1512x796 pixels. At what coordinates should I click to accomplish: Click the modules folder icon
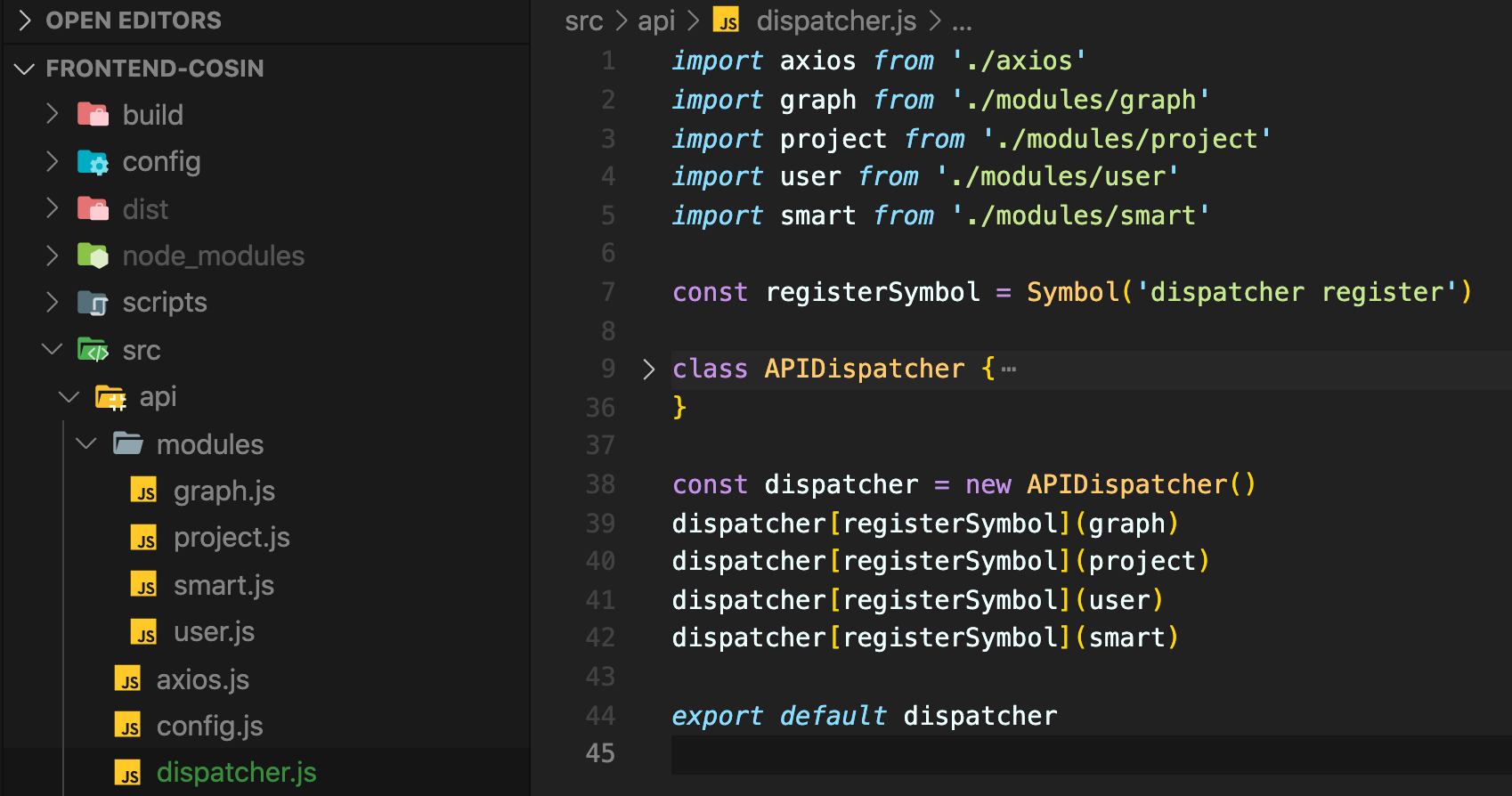coord(128,443)
